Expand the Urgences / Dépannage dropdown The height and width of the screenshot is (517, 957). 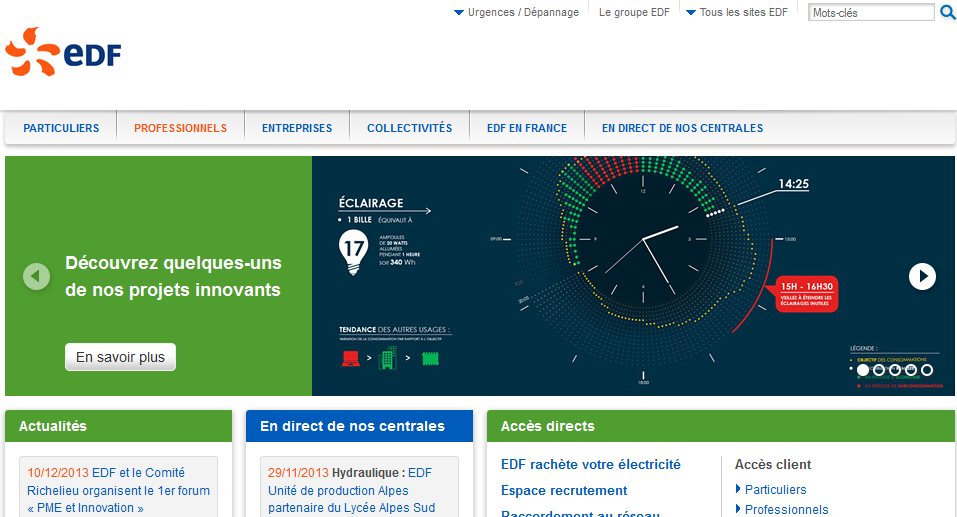coord(516,12)
